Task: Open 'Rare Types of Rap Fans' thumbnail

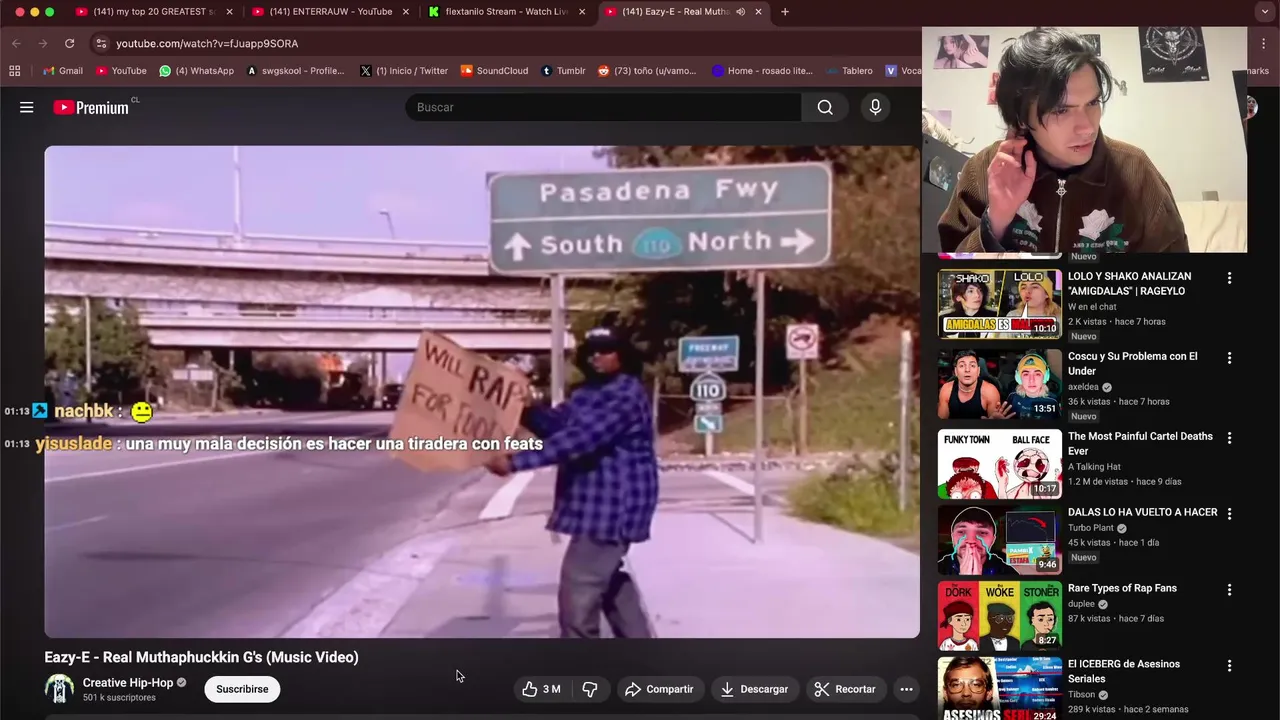Action: coord(999,616)
